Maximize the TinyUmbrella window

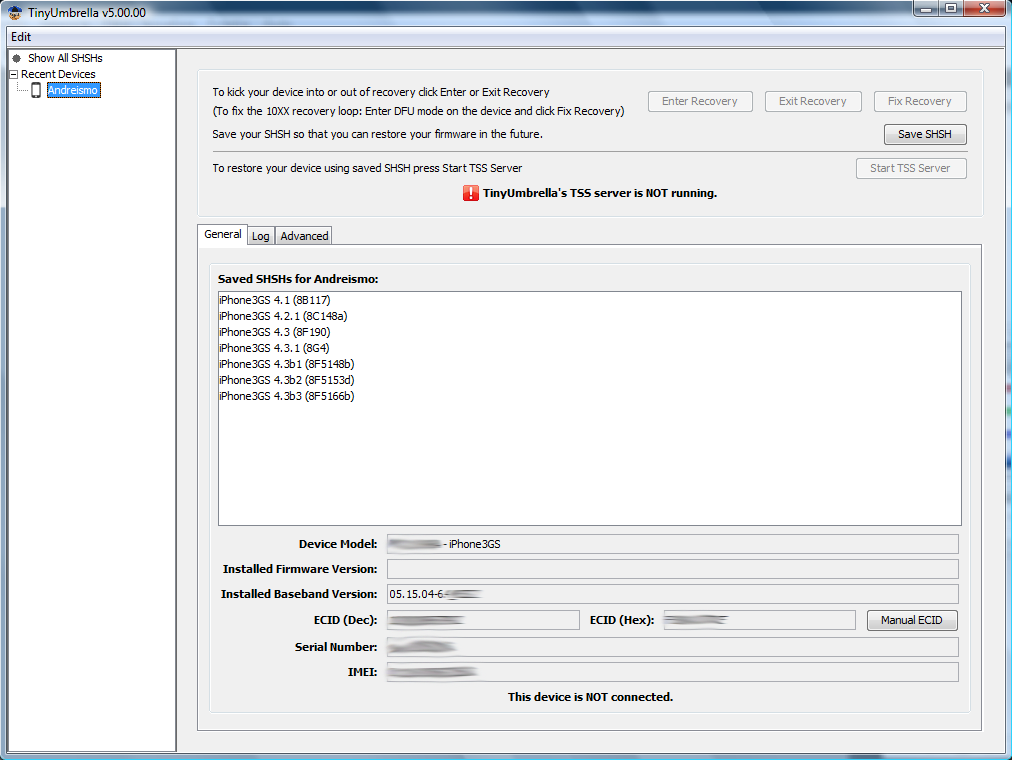click(x=950, y=9)
